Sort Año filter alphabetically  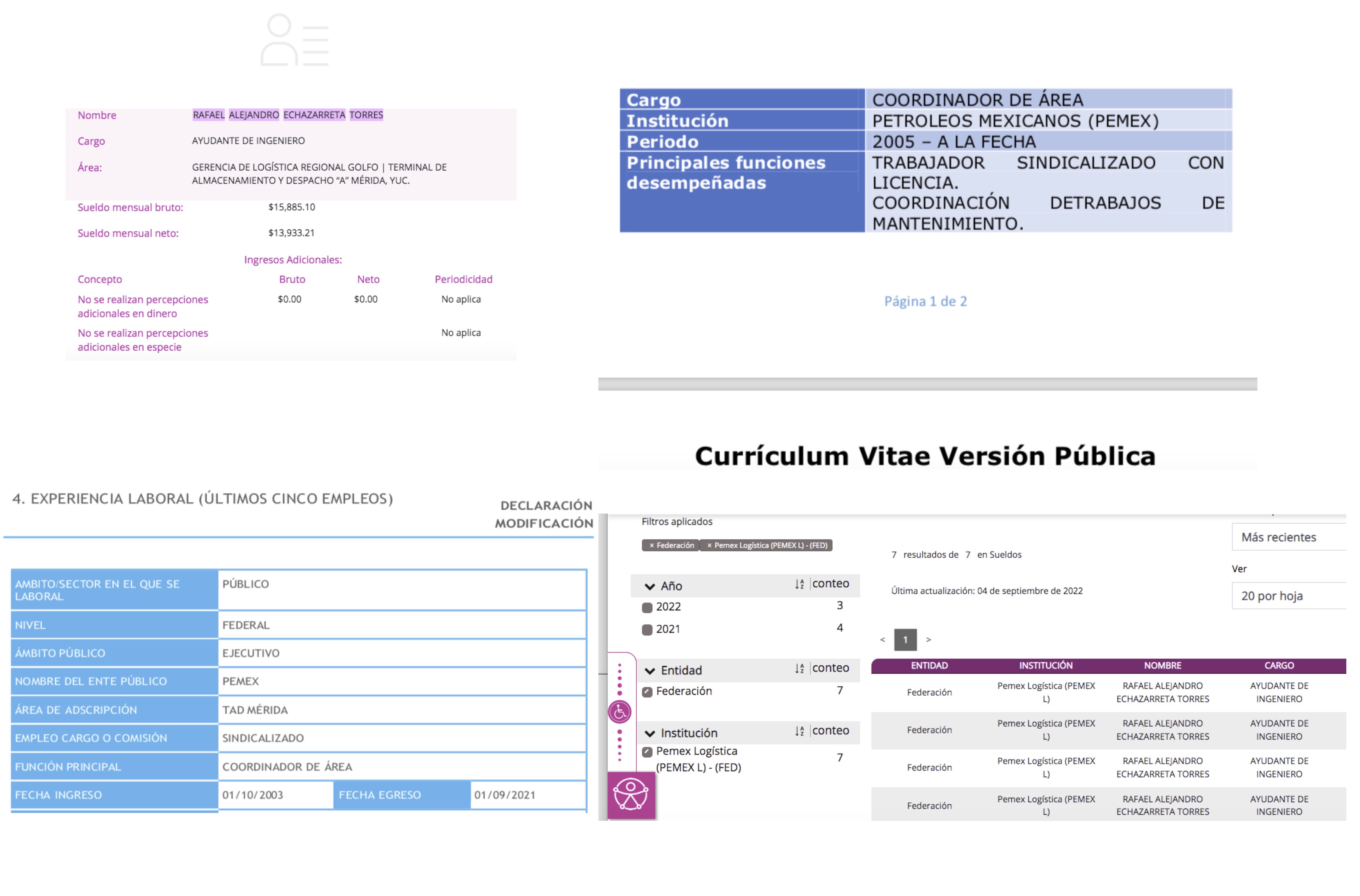(799, 584)
